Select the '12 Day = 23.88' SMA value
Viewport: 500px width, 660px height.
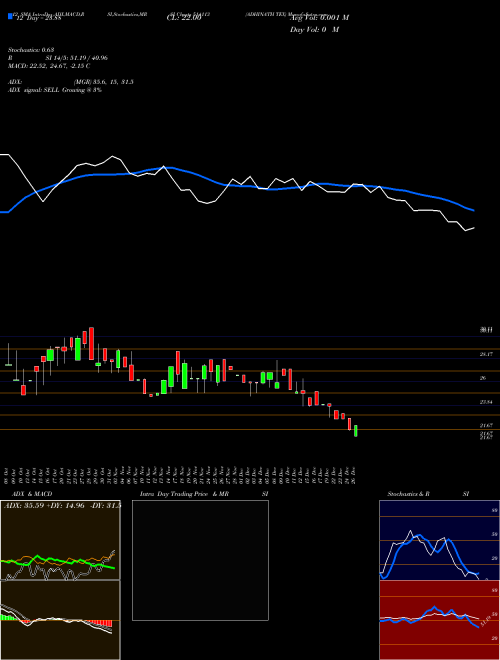click(38, 18)
